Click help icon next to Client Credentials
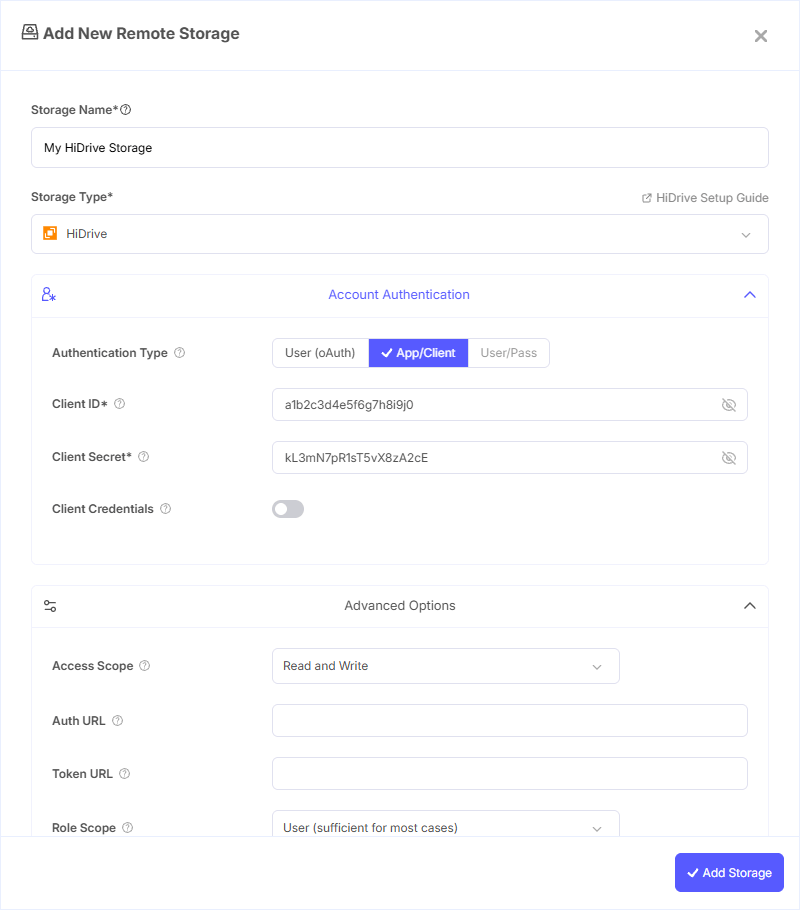This screenshot has width=800, height=910. 166,509
